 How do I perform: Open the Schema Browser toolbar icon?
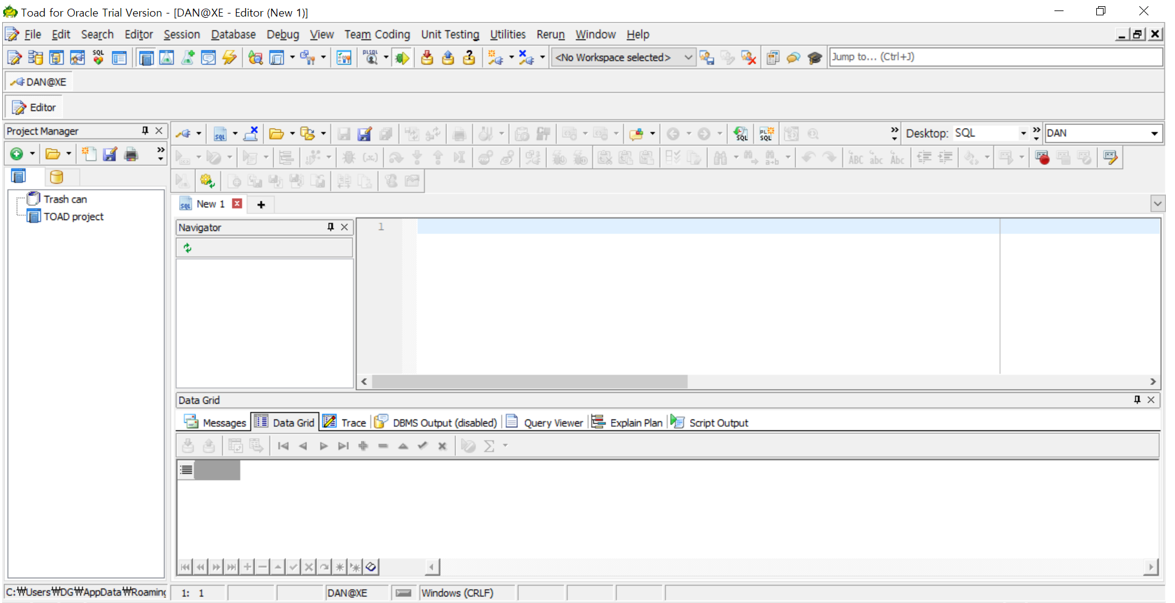coord(35,58)
